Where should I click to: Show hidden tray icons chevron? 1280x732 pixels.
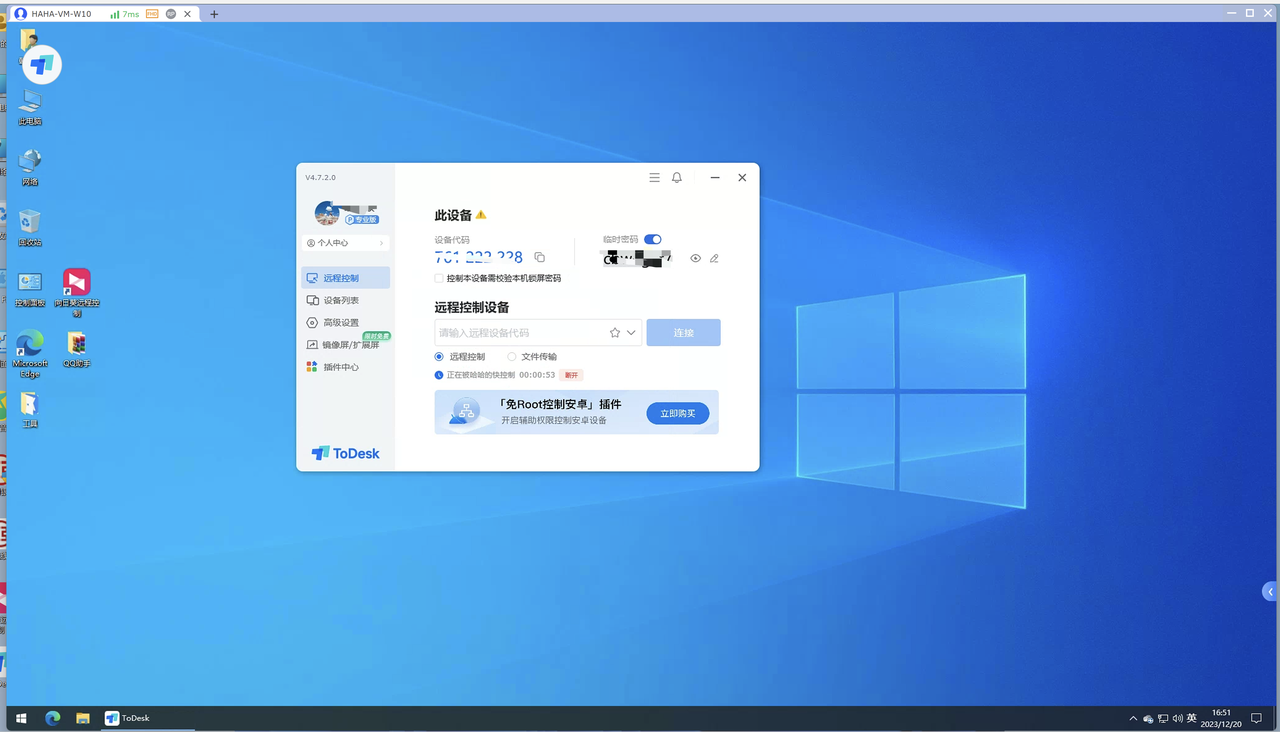(x=1133, y=718)
